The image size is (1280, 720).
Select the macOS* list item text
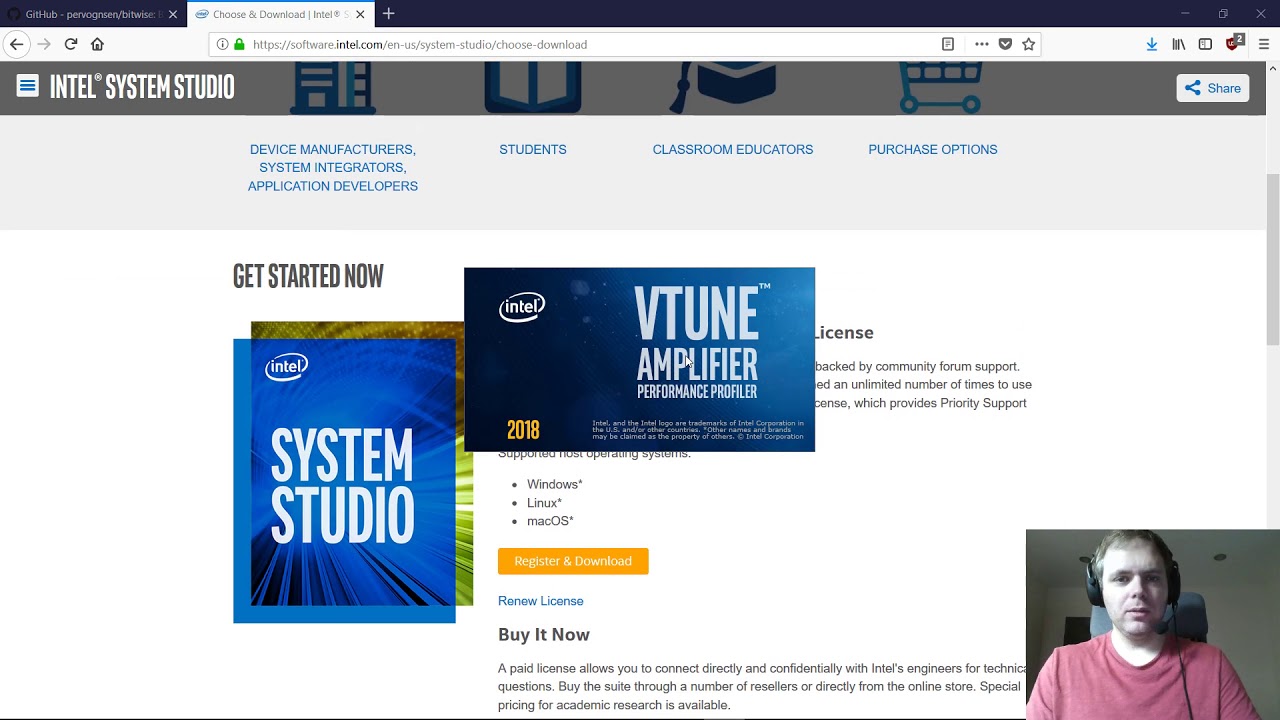(550, 521)
